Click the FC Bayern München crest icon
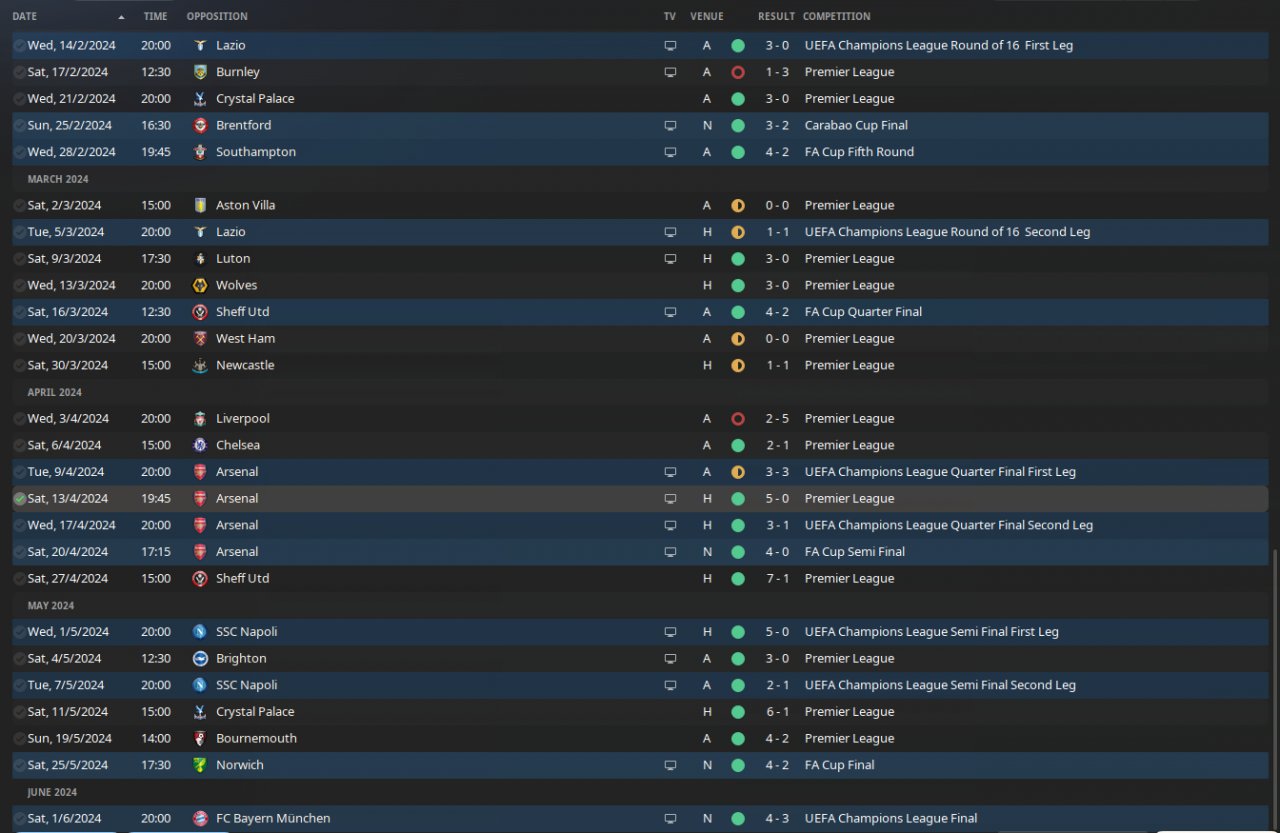Image resolution: width=1280 pixels, height=833 pixels. 200,818
